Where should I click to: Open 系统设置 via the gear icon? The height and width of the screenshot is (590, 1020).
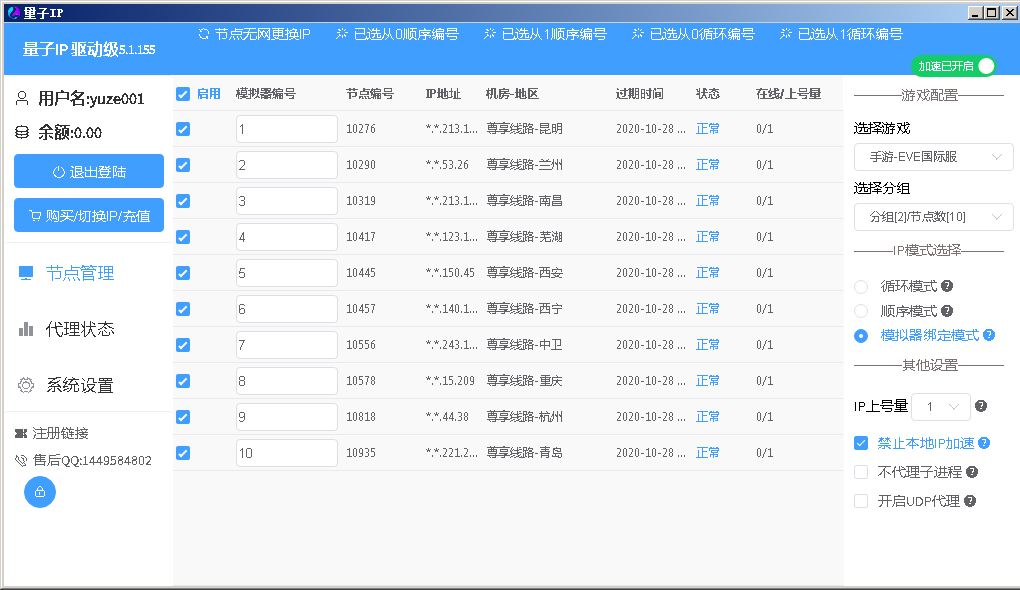tap(27, 384)
